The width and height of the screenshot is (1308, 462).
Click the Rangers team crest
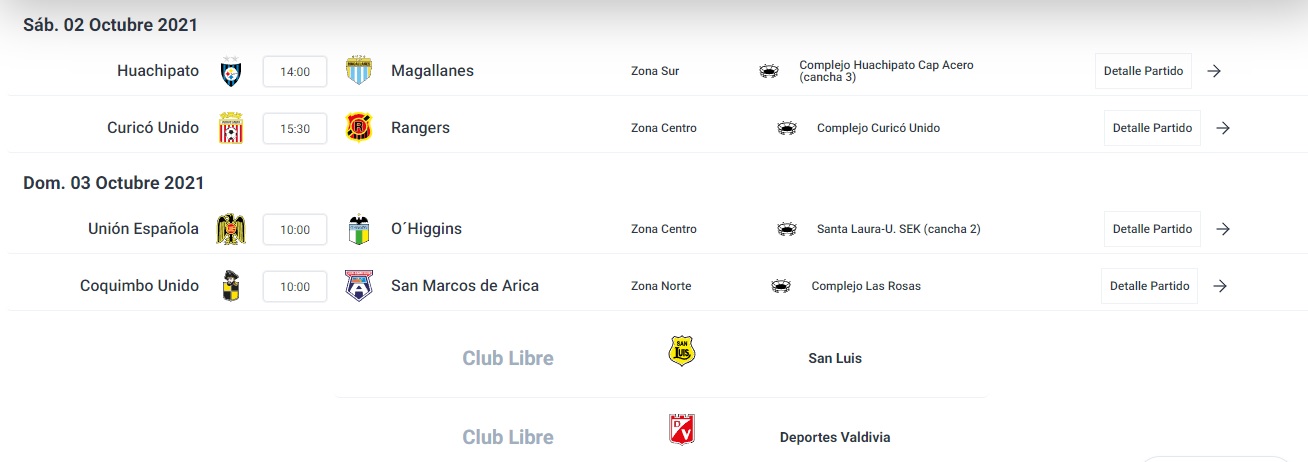tap(358, 128)
